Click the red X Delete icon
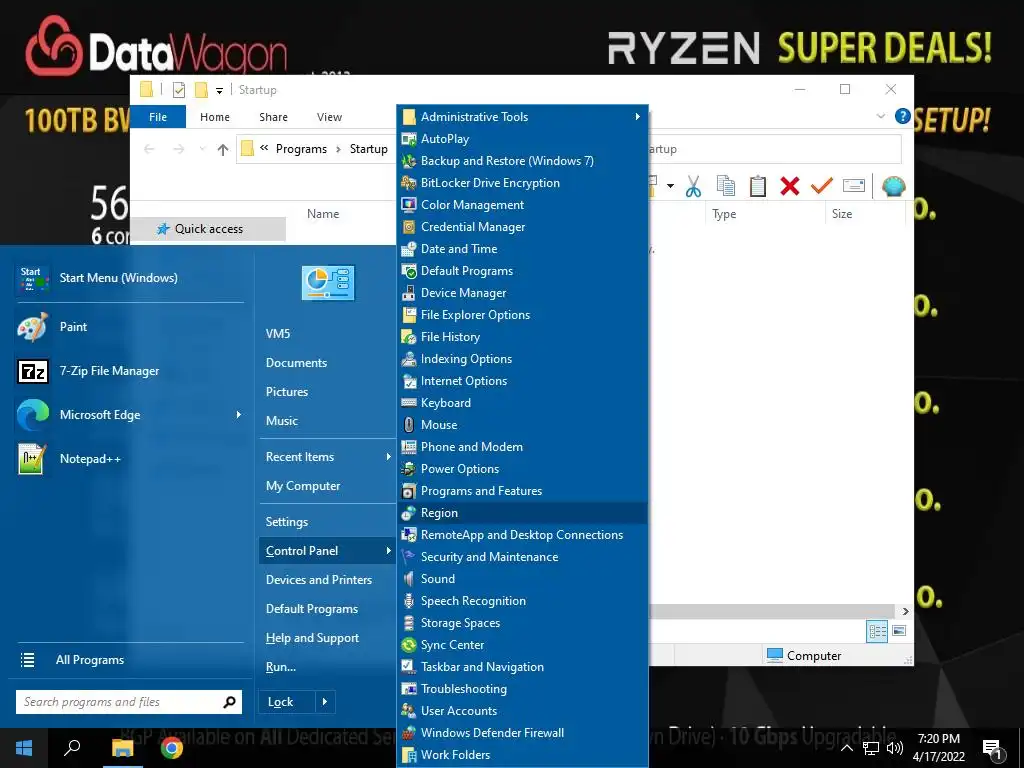The height and width of the screenshot is (768, 1024). [x=790, y=186]
